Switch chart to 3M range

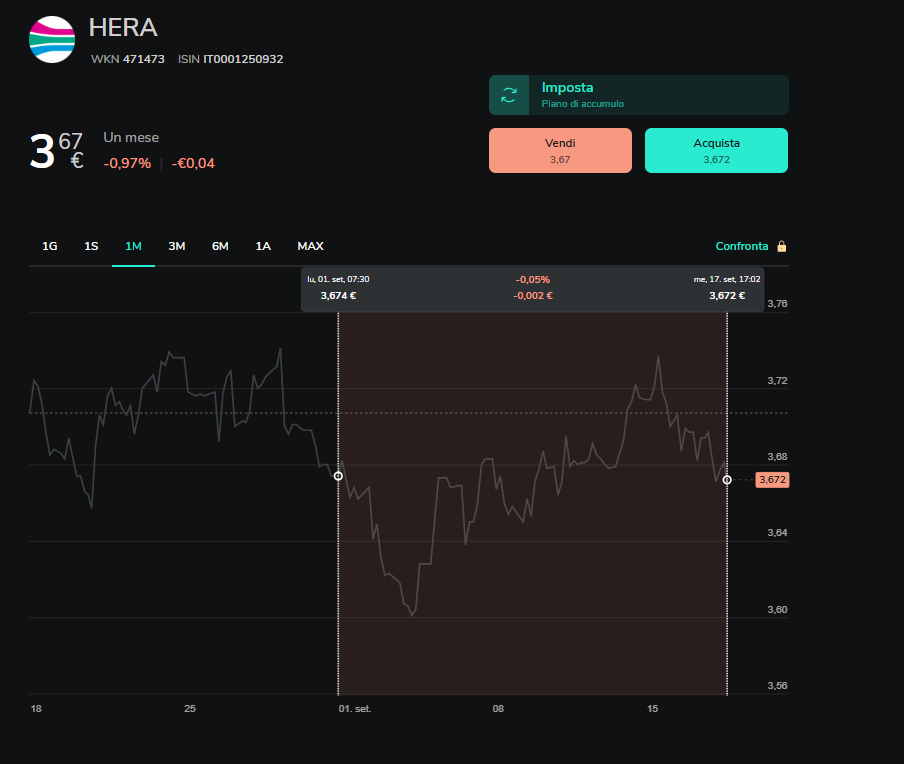coord(176,246)
